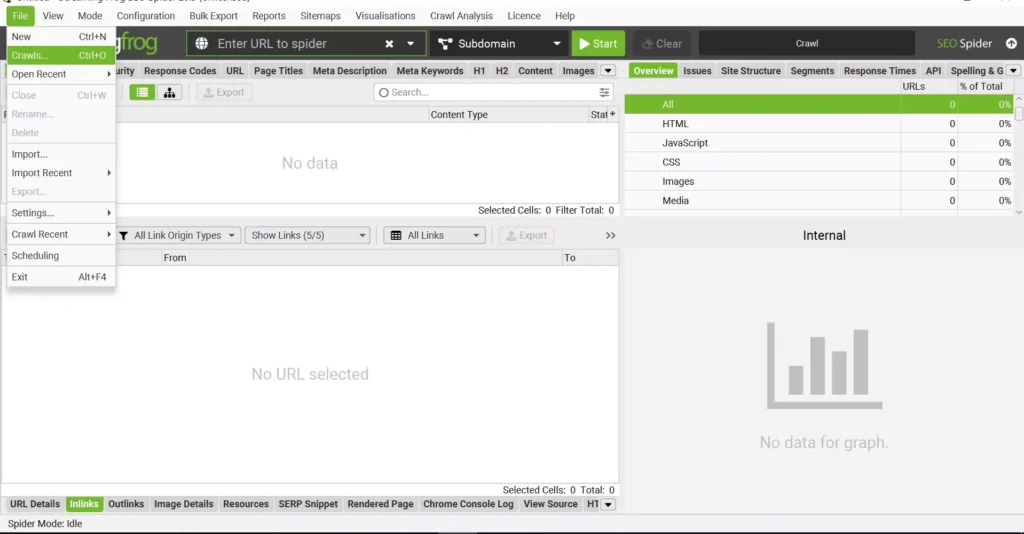Open the Response Times tab
Screen dimensions: 1024x534
(x=880, y=71)
